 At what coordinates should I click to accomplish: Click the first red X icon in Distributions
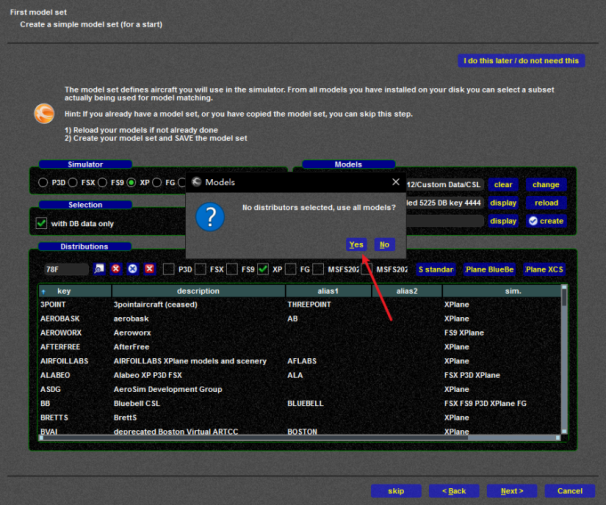[x=116, y=269]
